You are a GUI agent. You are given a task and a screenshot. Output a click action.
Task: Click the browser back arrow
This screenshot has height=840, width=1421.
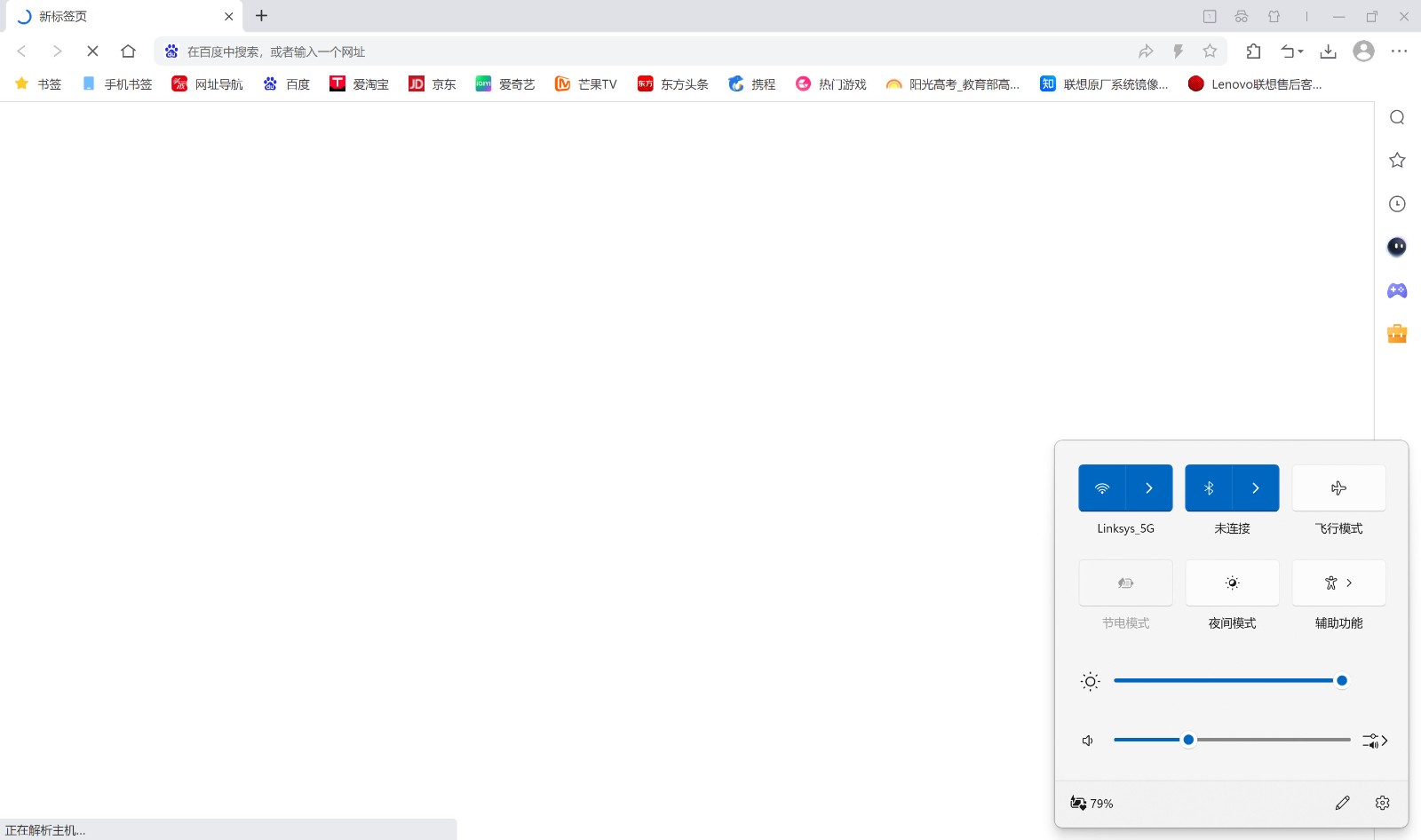(x=22, y=52)
